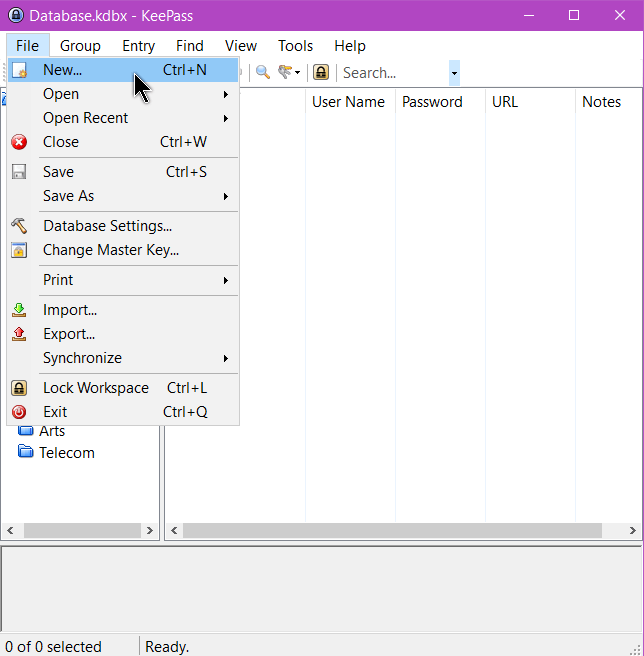
Task: Click the red Close database icon
Action: coord(19,142)
